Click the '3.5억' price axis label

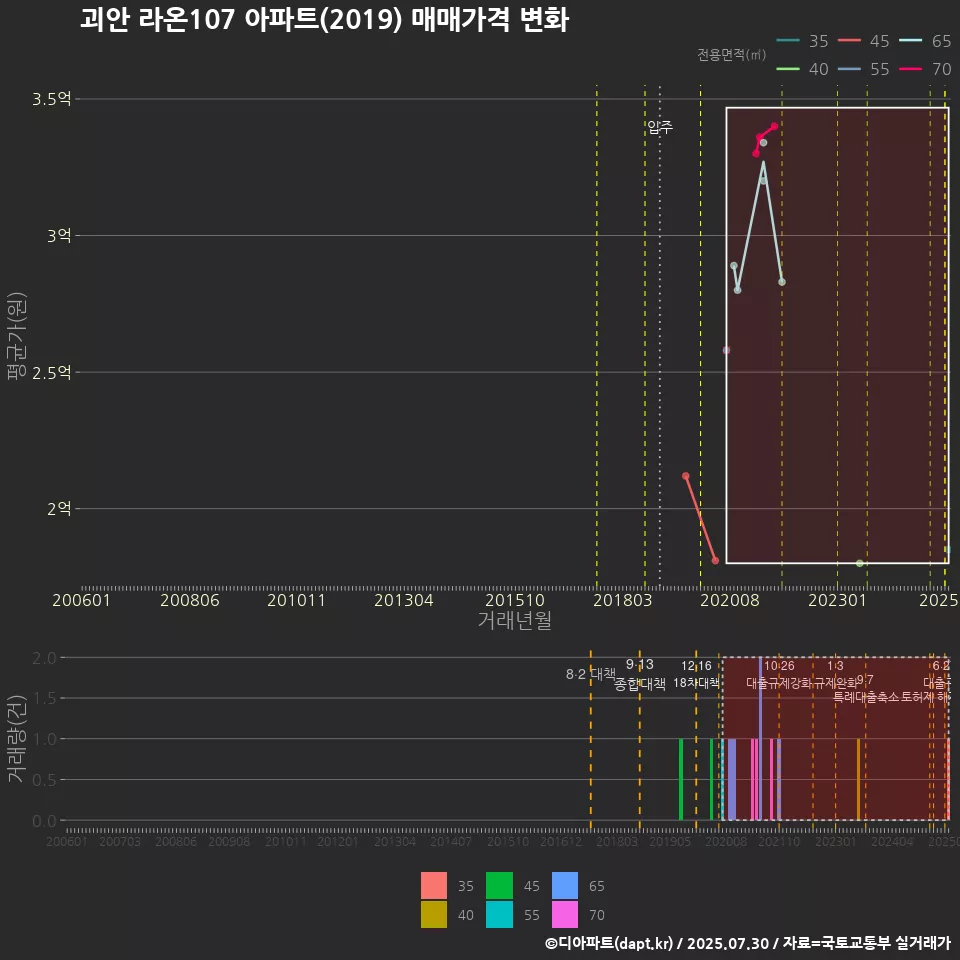(x=51, y=99)
